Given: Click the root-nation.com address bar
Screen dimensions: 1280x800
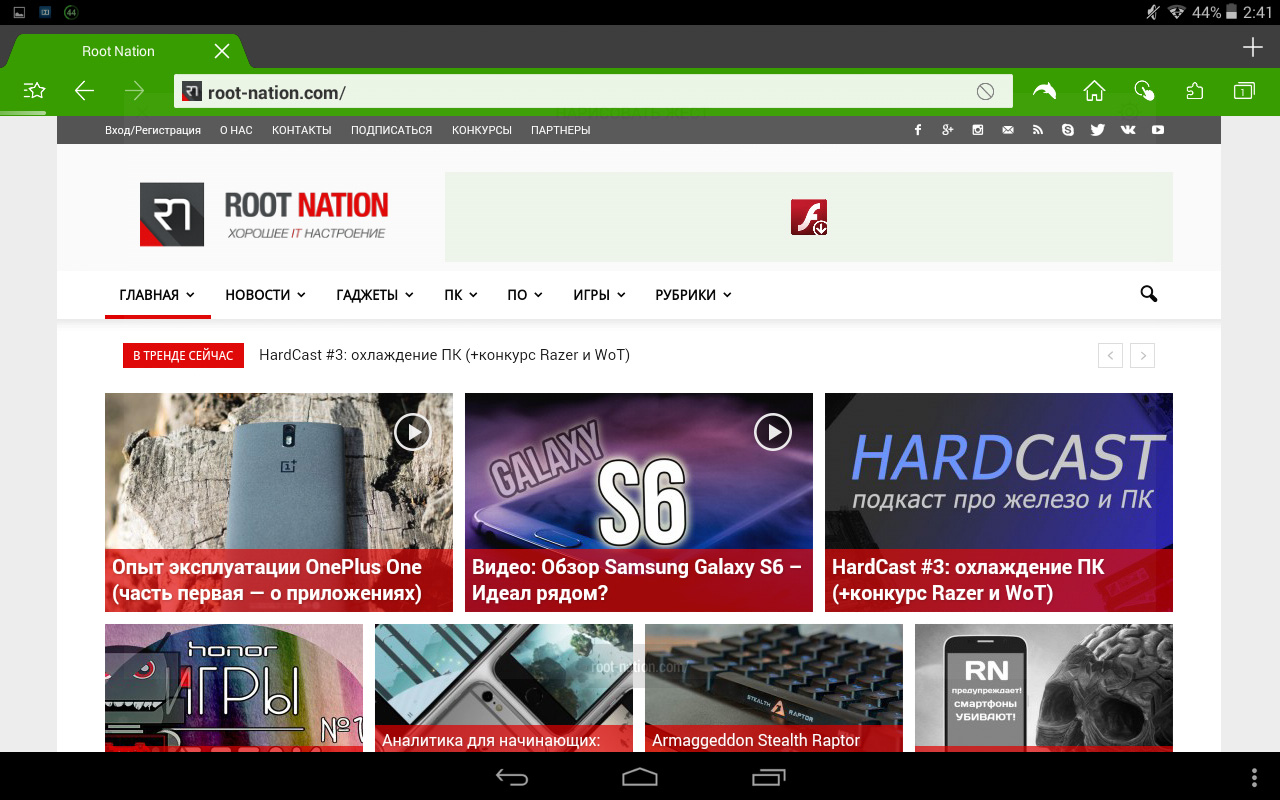Looking at the screenshot, I should (593, 92).
